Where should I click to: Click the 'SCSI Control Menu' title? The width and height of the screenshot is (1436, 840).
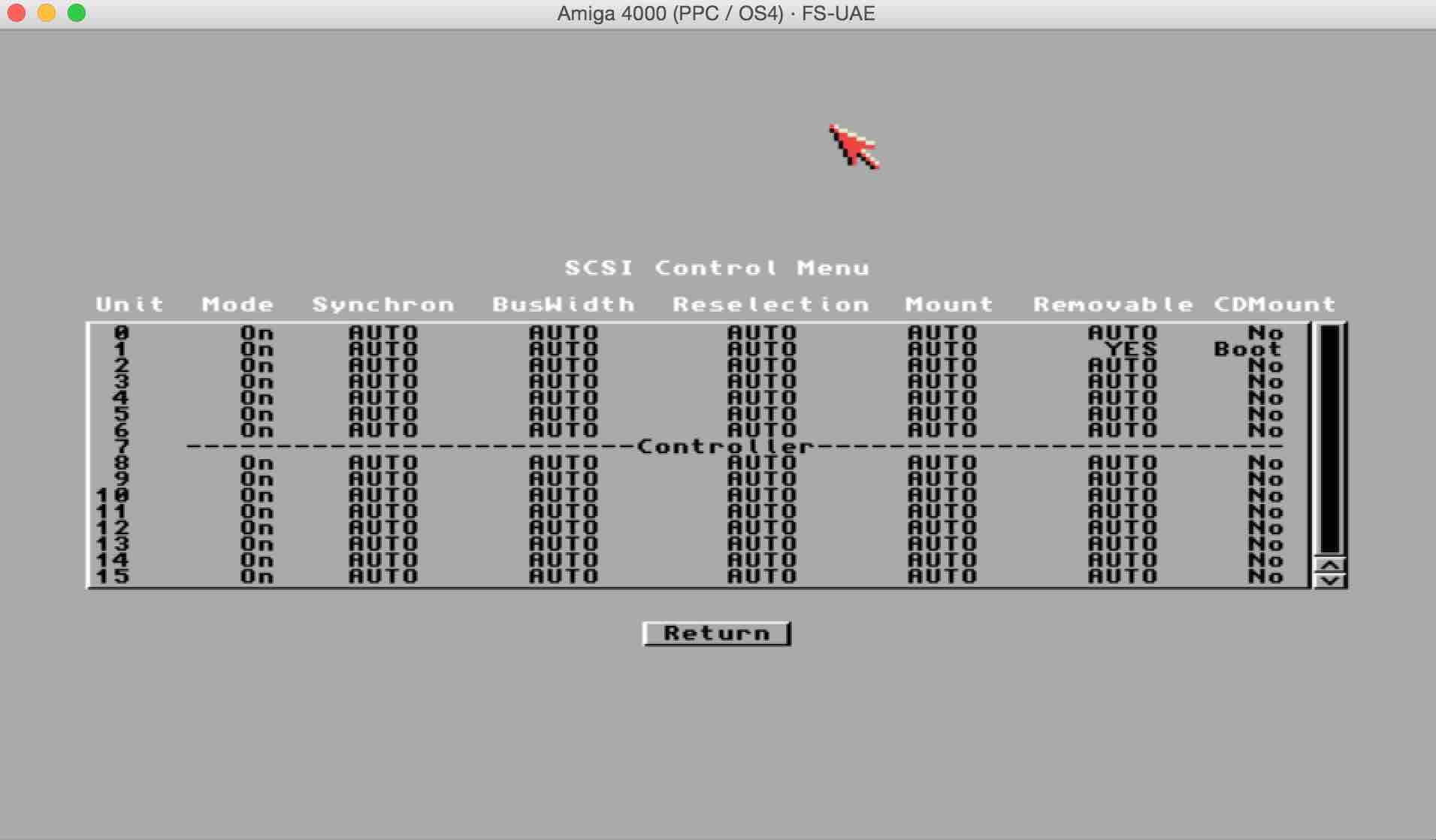717,268
